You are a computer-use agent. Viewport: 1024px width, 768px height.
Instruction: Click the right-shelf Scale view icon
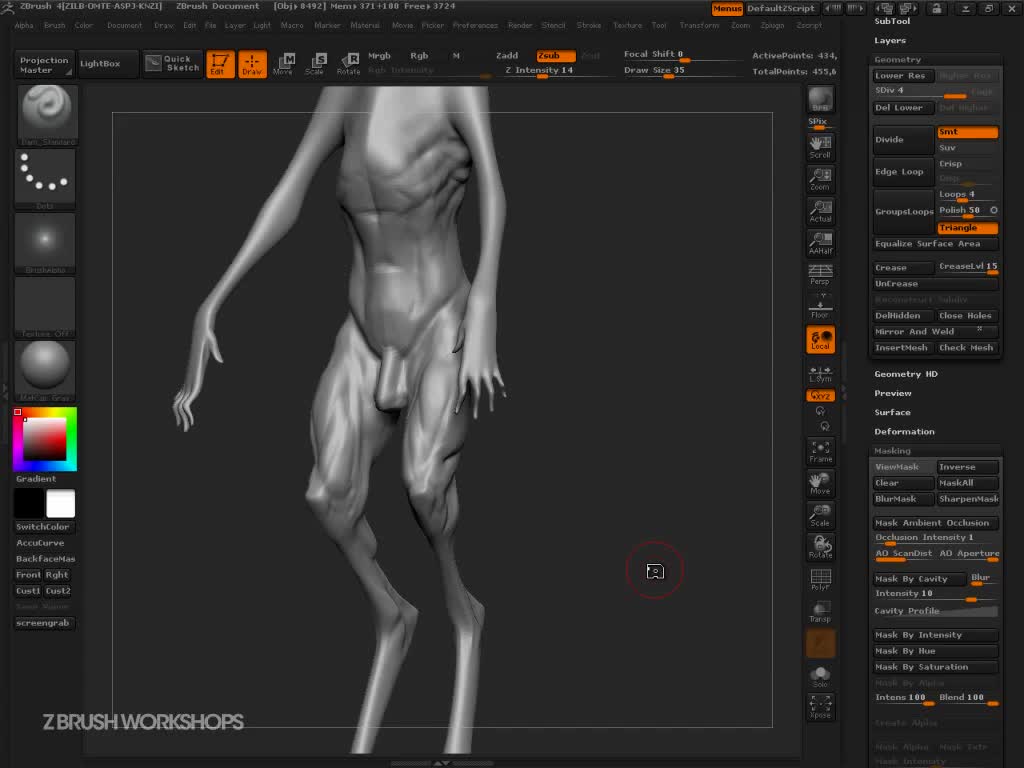pos(820,516)
